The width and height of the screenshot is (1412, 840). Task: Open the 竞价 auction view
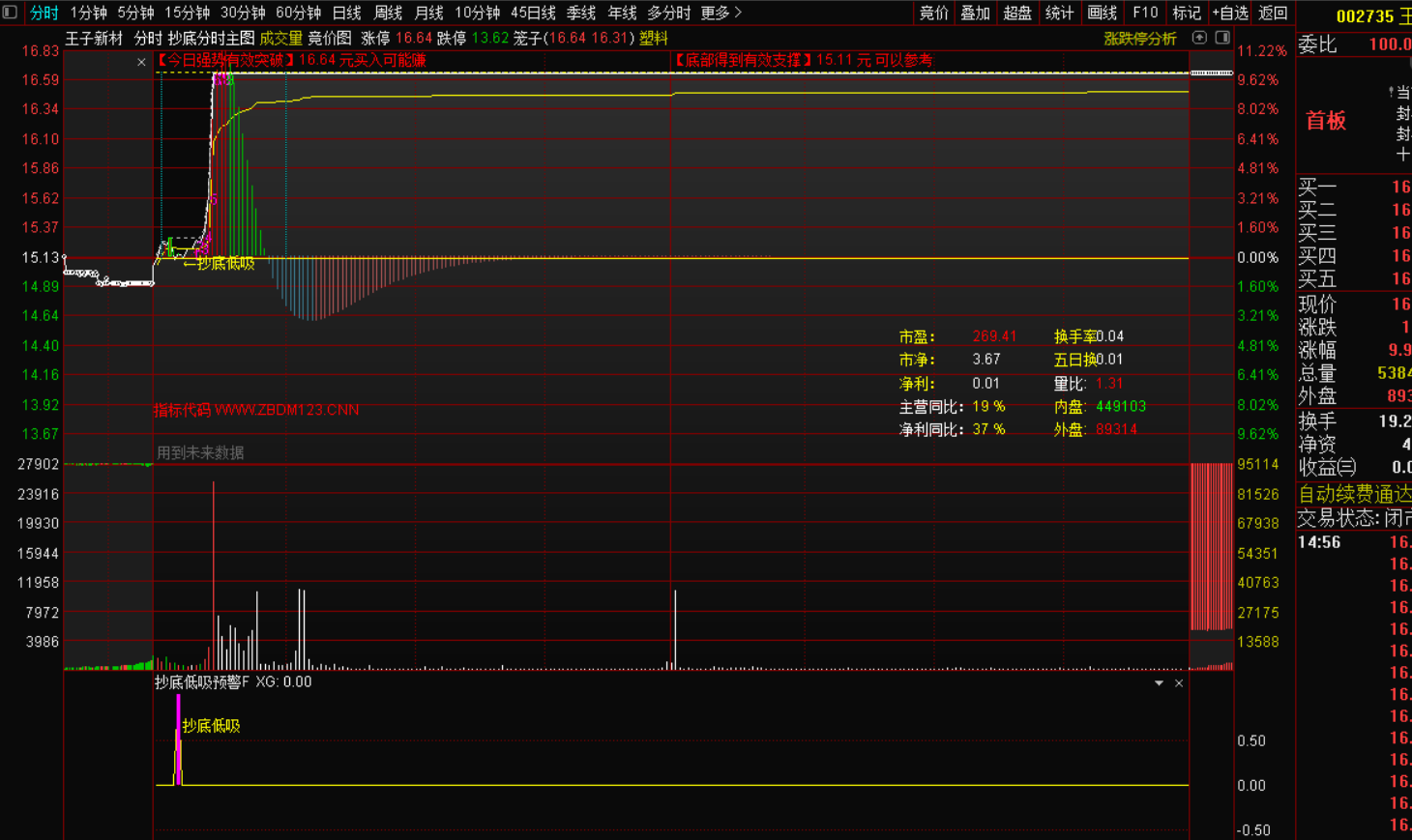933,13
